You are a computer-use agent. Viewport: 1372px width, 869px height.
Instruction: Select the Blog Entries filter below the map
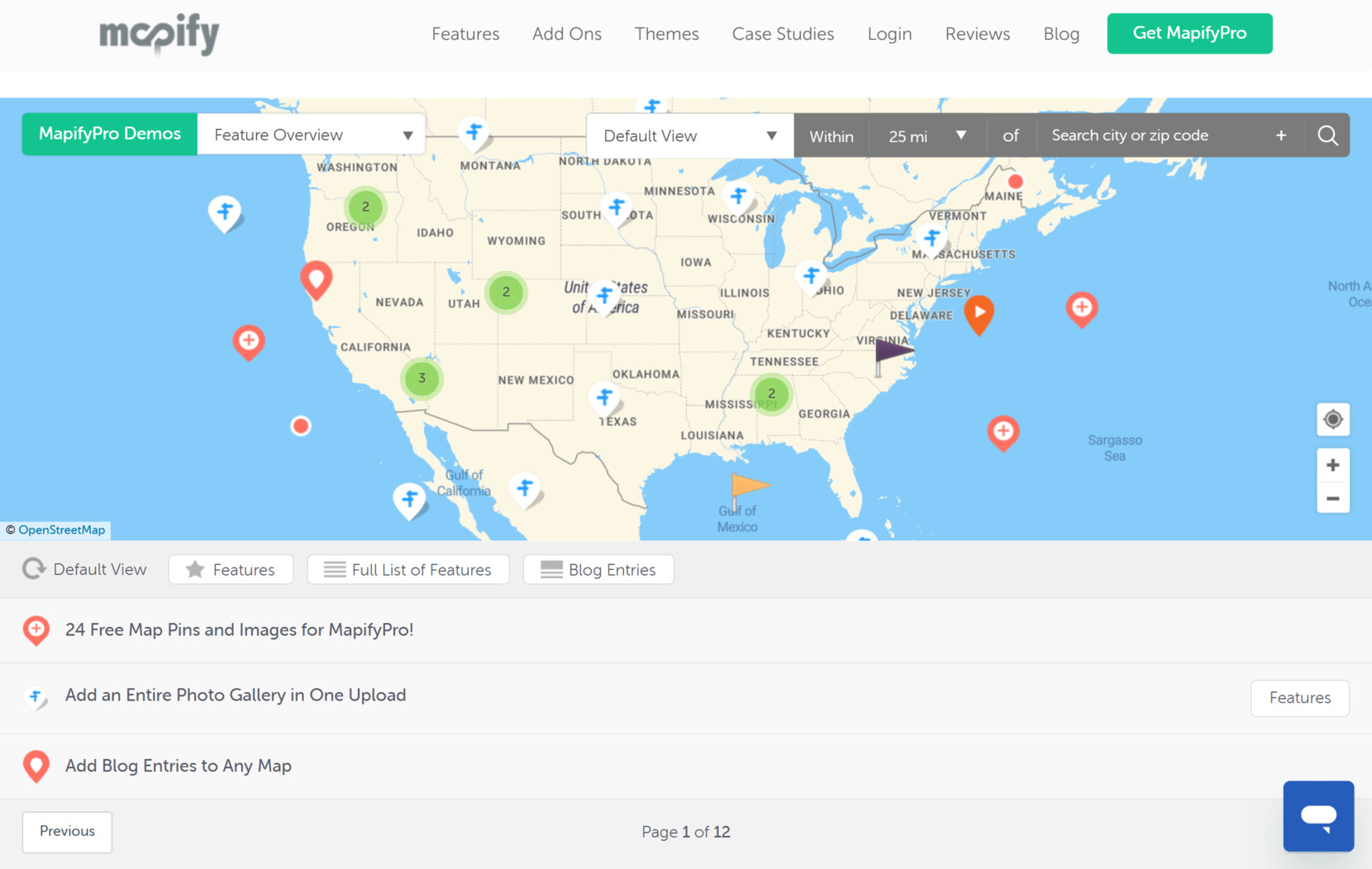tap(598, 569)
